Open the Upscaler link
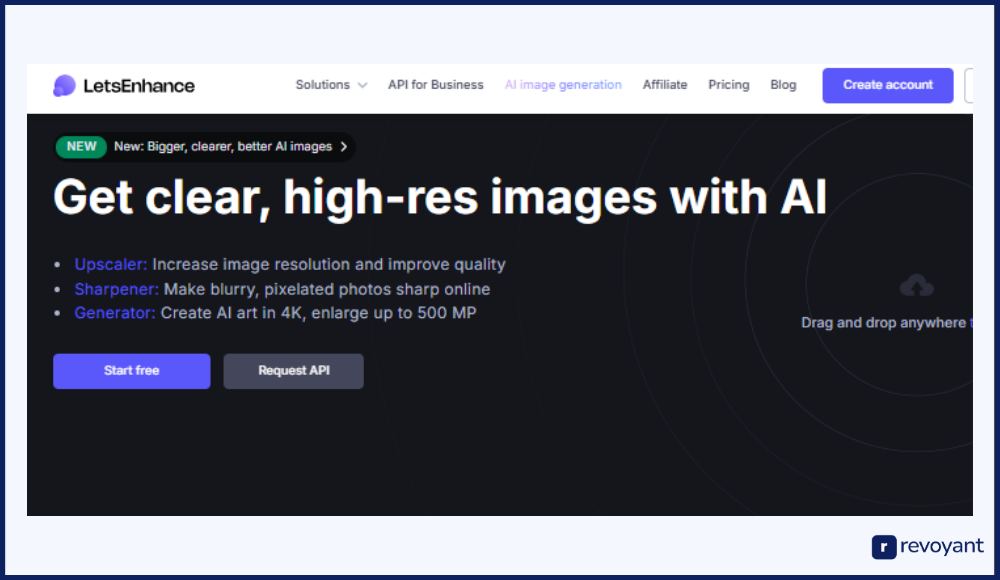The width and height of the screenshot is (1000, 580). pos(110,264)
